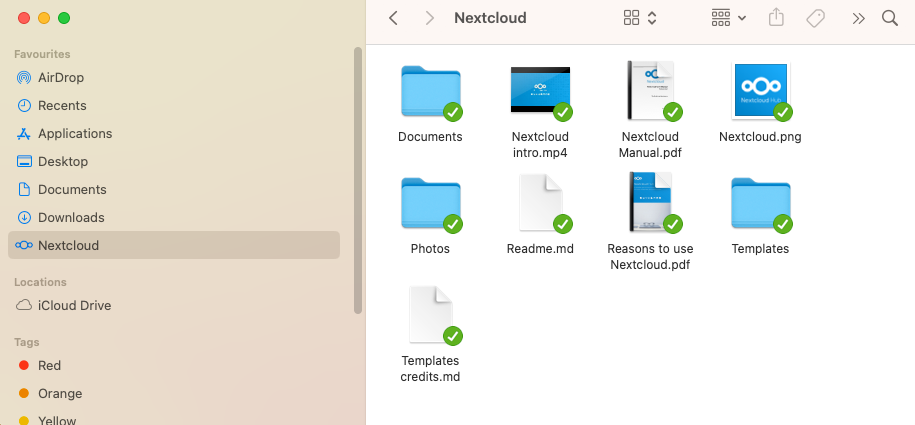
Task: Open Downloads in the sidebar
Action: point(174,218)
